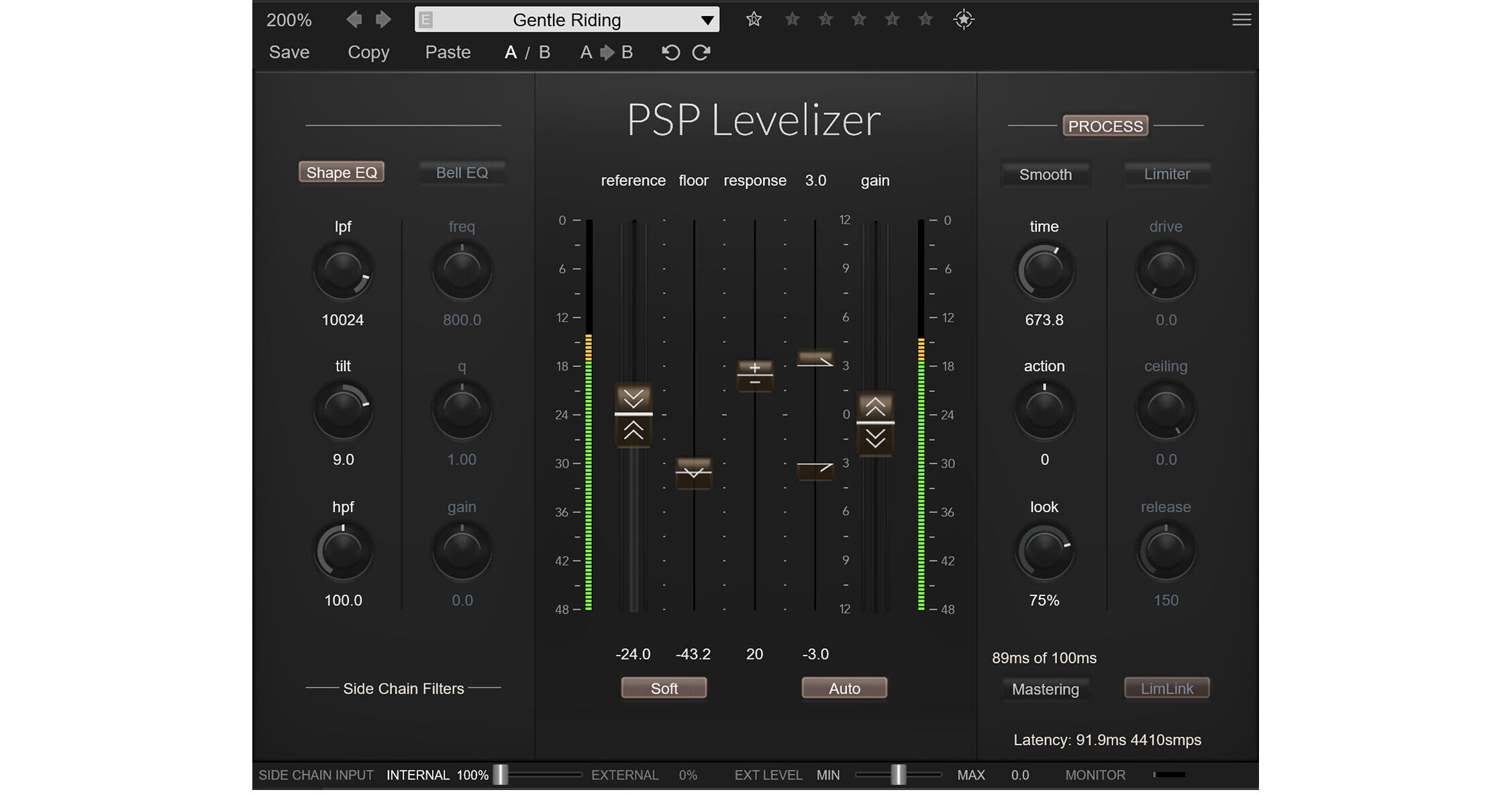Click the upper range fader handle
The width and height of the screenshot is (1512, 794).
pos(815,359)
